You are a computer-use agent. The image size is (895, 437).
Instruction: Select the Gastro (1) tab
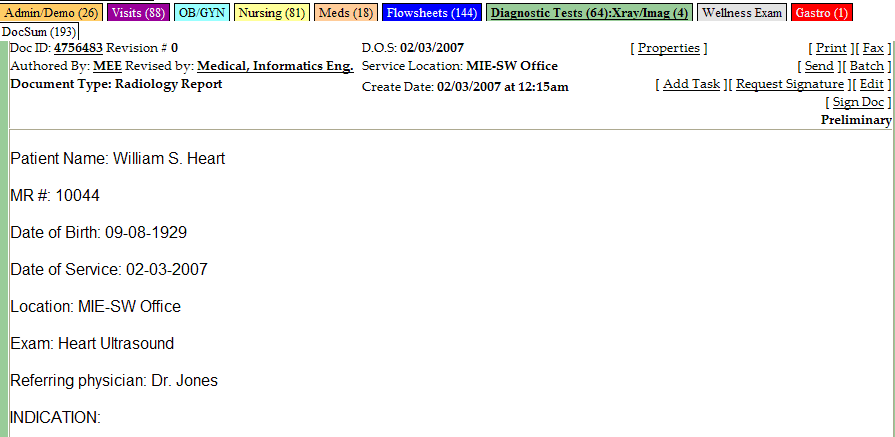click(x=821, y=13)
